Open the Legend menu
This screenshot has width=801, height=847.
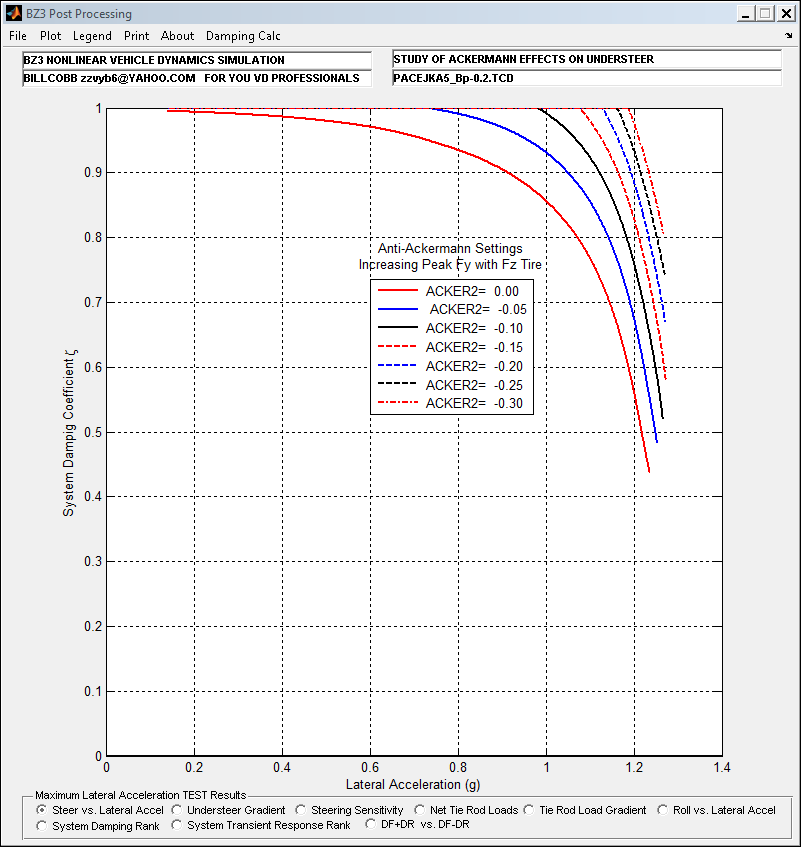pyautogui.click(x=92, y=36)
